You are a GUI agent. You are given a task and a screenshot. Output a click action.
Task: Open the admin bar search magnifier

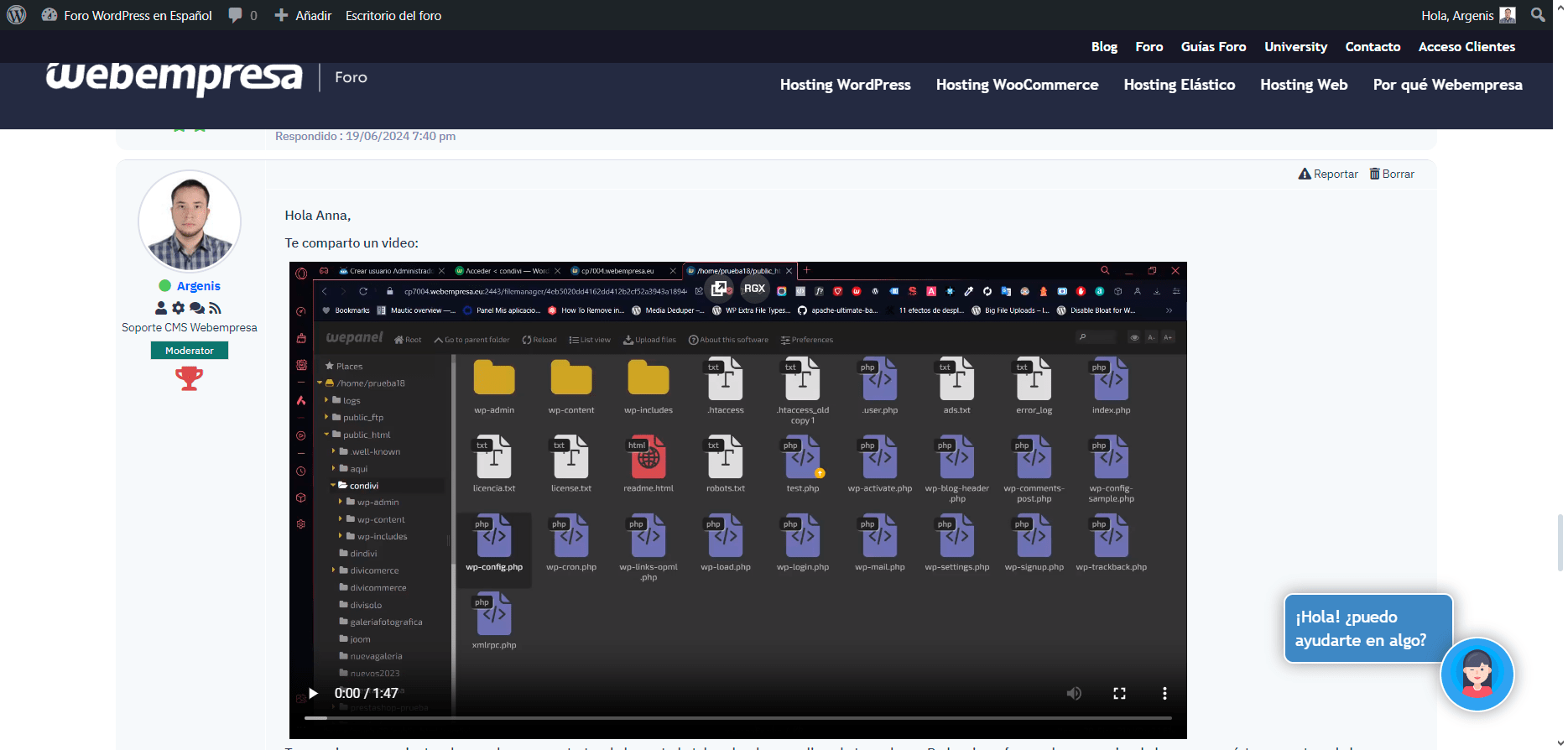(1538, 15)
